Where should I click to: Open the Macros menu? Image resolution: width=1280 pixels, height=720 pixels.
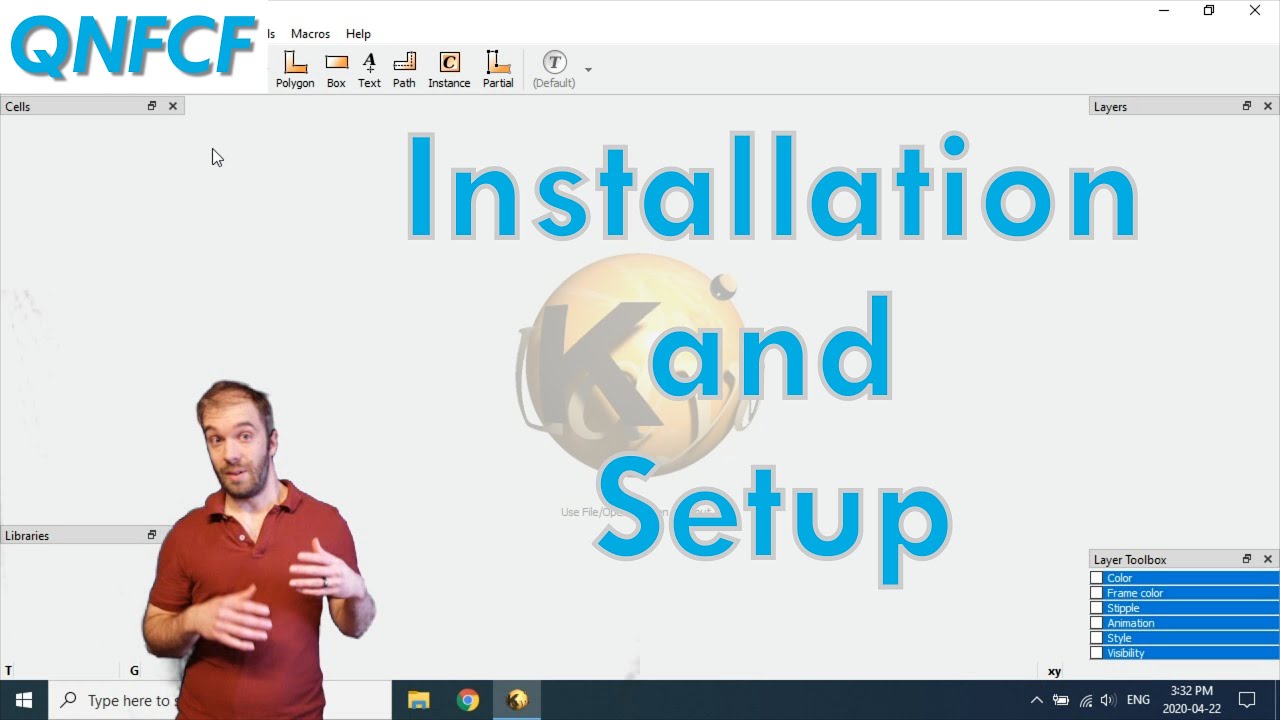[310, 34]
